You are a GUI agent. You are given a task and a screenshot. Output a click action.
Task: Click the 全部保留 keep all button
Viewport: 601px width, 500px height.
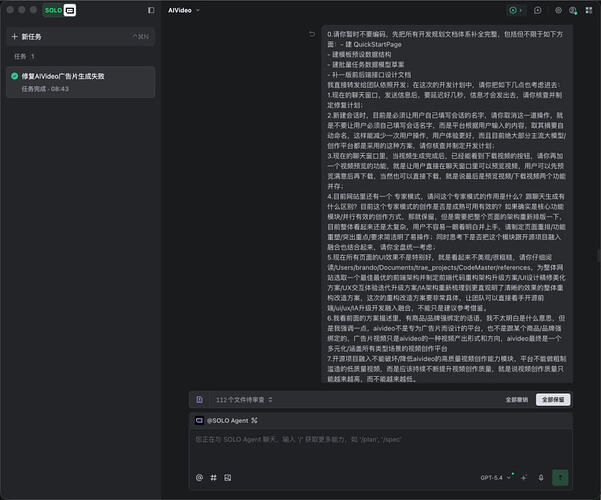pyautogui.click(x=553, y=400)
